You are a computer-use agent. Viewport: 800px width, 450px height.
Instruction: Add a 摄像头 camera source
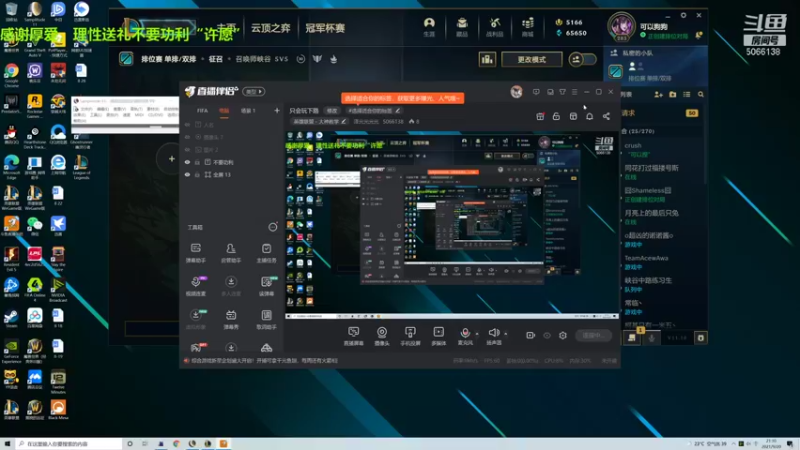382,336
